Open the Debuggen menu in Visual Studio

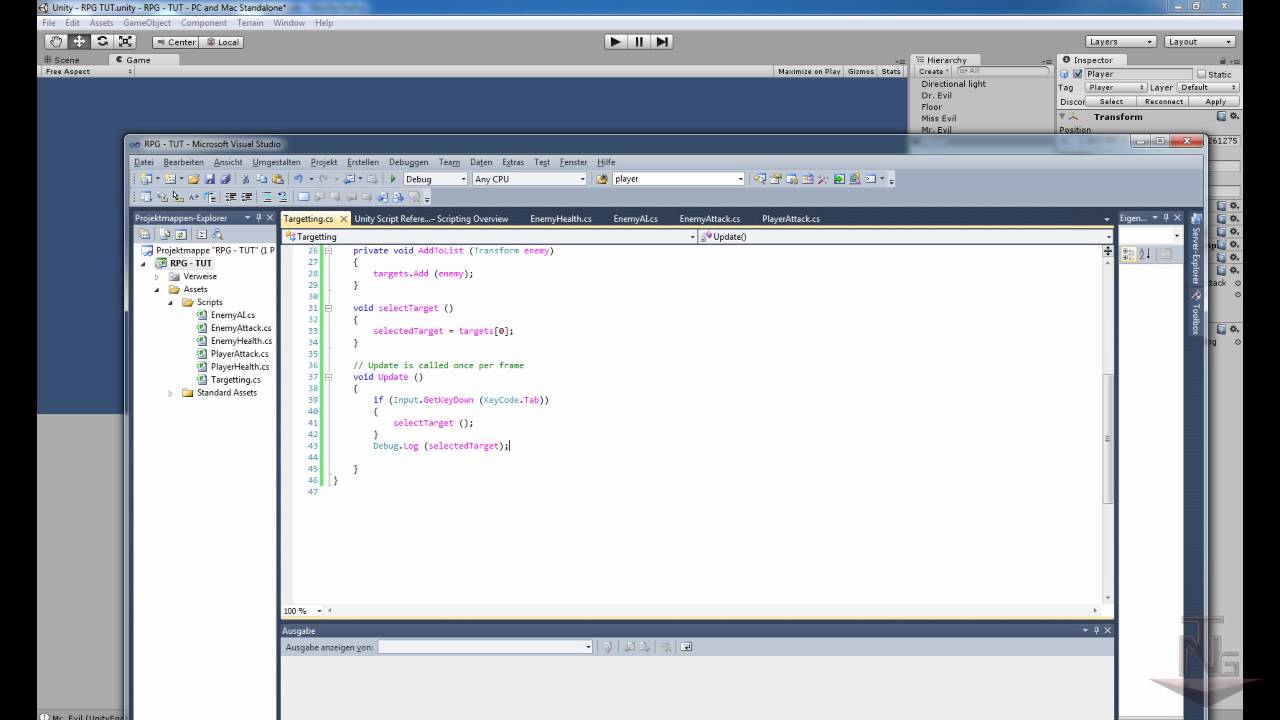pyautogui.click(x=408, y=162)
